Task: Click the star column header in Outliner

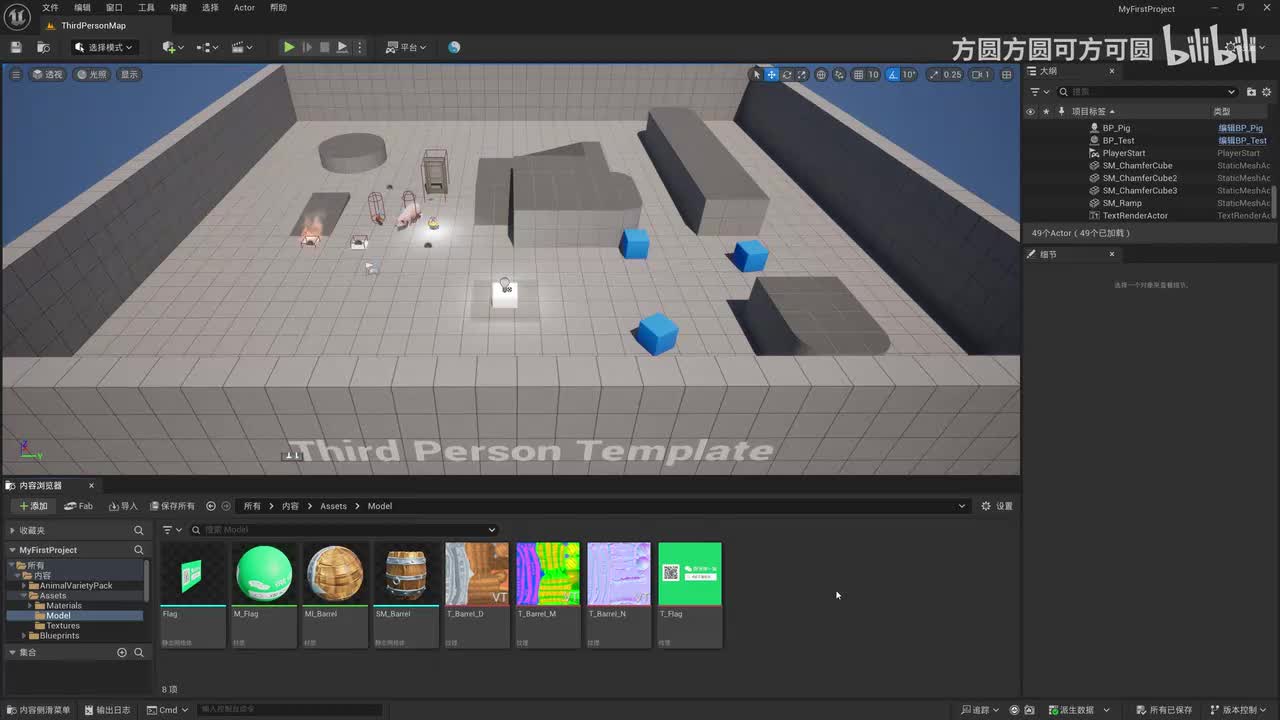Action: click(1046, 112)
